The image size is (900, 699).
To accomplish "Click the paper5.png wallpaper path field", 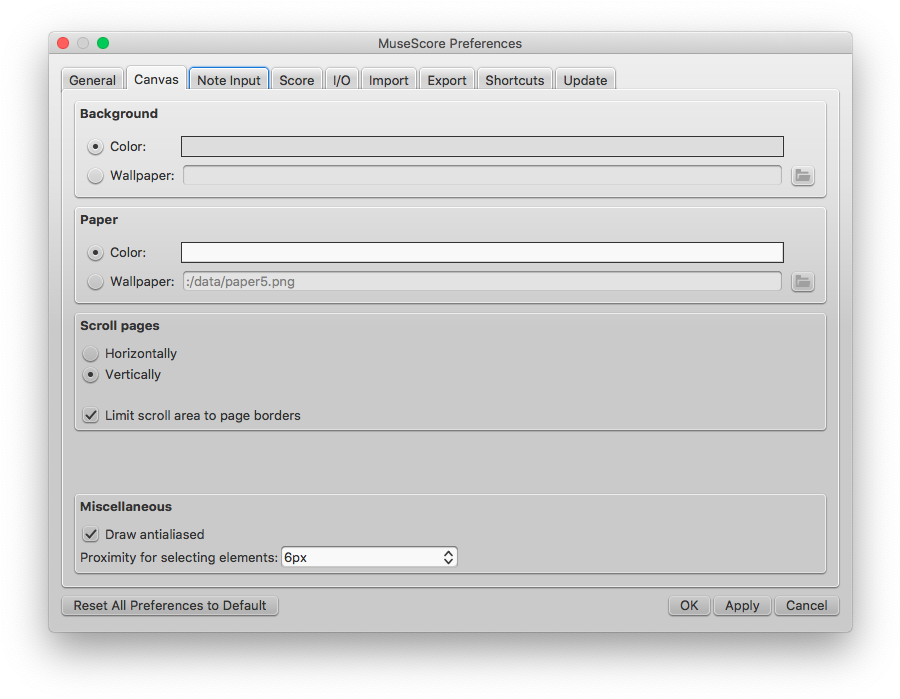I will (x=481, y=282).
